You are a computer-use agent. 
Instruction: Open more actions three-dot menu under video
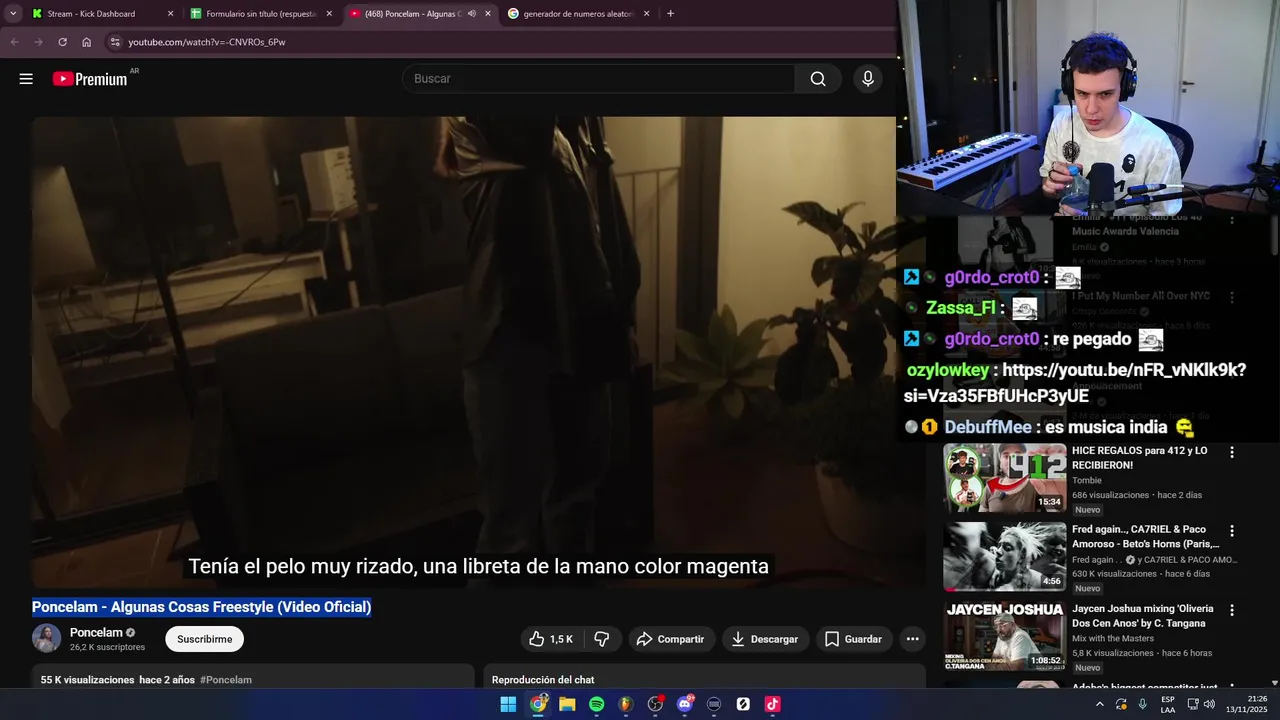coord(912,639)
